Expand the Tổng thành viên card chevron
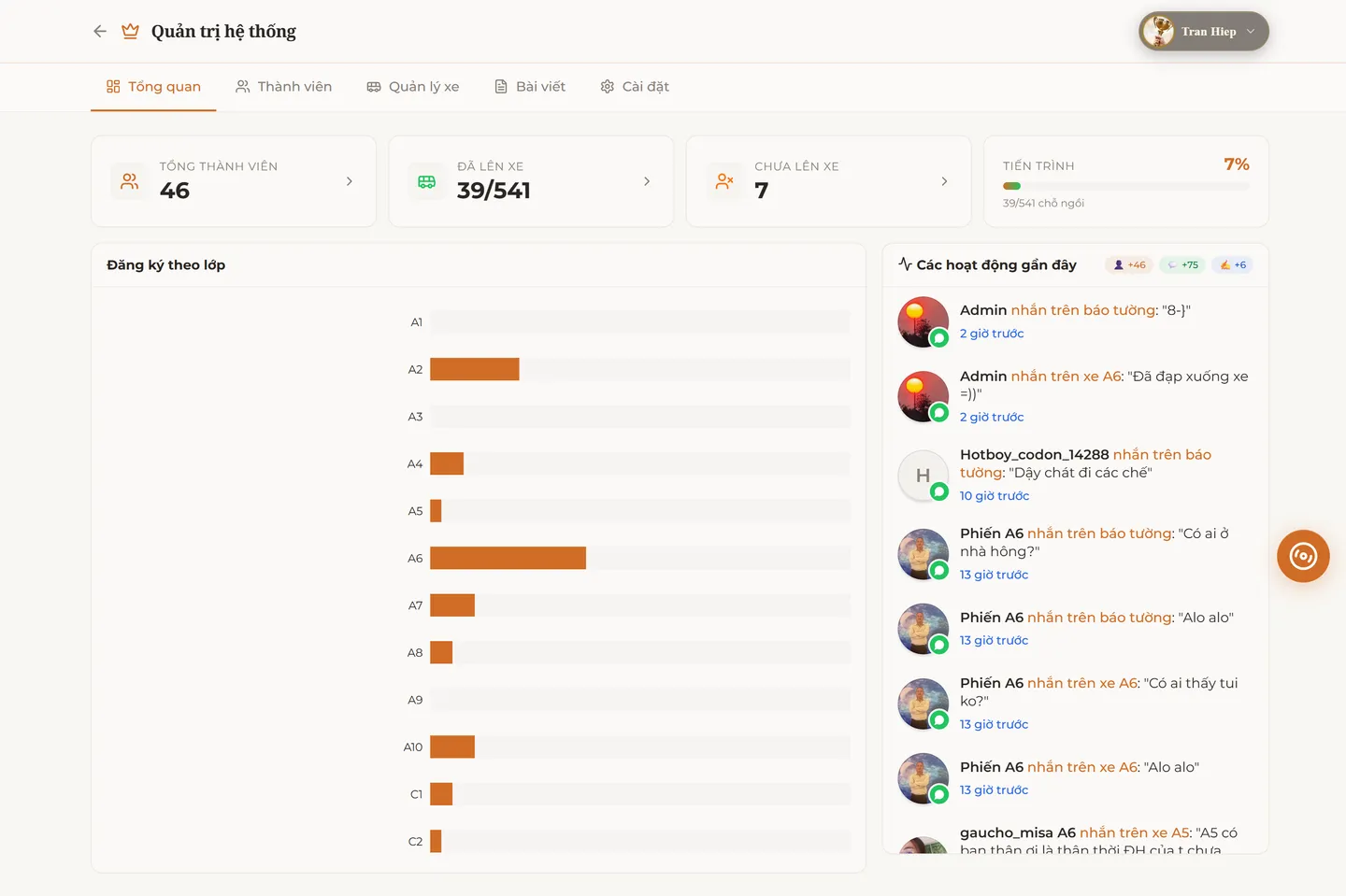Viewport: 1346px width, 896px height. 350,181
